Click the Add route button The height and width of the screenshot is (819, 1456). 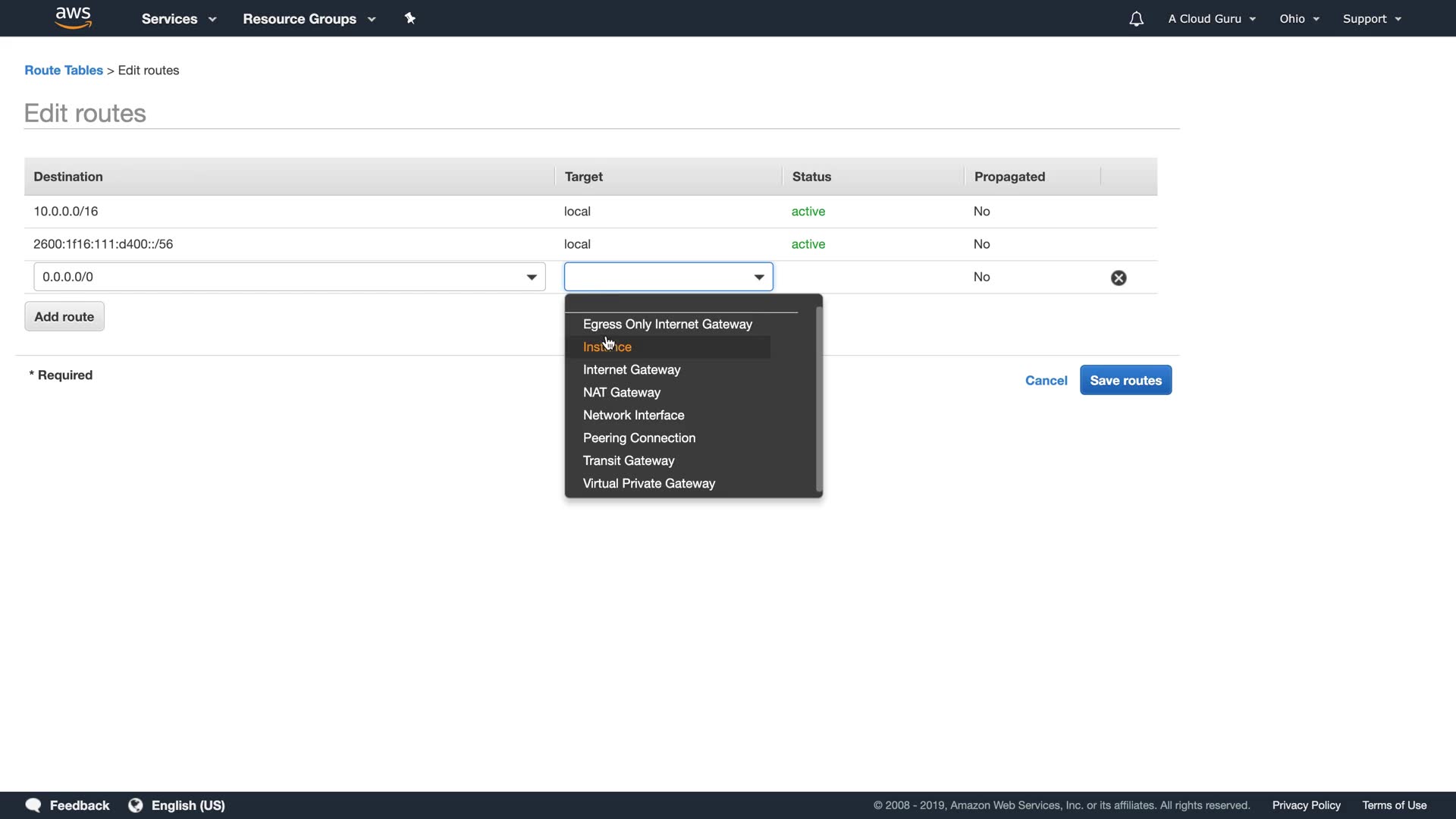[x=64, y=316]
